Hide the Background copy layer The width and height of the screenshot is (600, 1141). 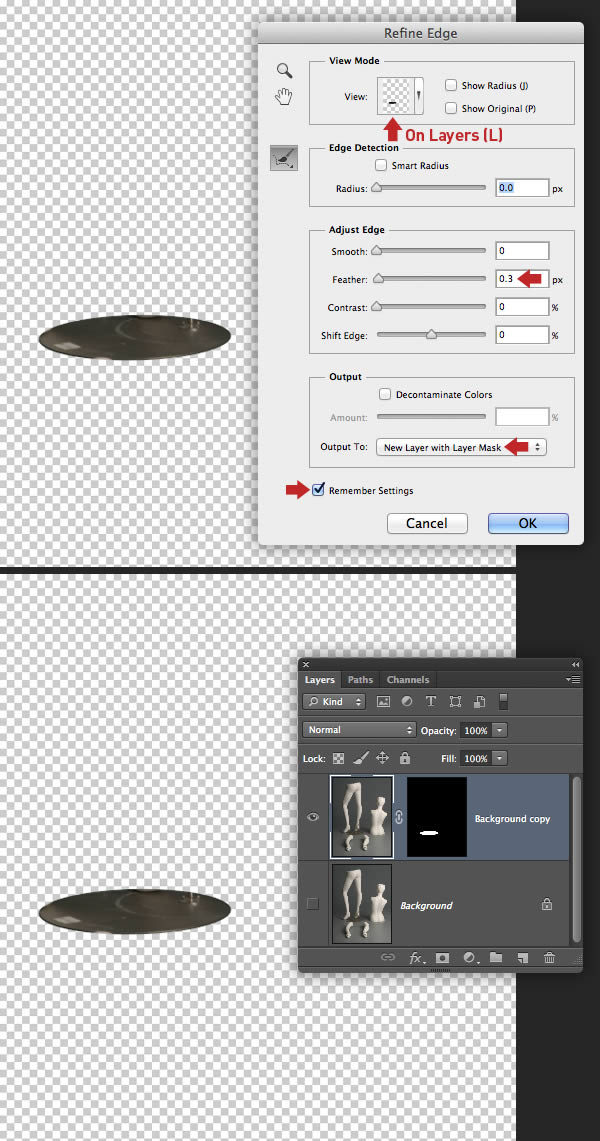[313, 817]
